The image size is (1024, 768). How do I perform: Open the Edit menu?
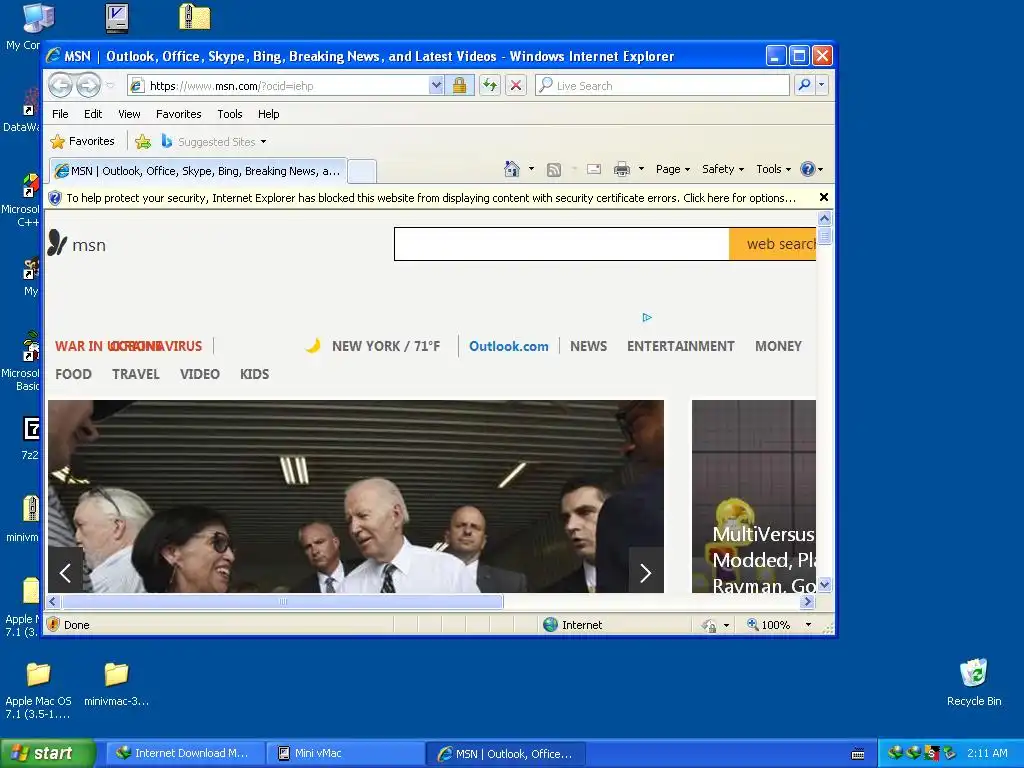93,114
